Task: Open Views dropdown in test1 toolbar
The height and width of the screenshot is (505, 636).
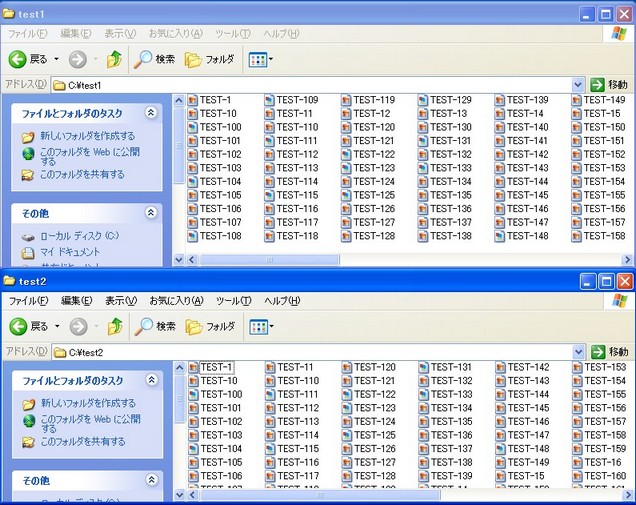Action: (x=260, y=59)
